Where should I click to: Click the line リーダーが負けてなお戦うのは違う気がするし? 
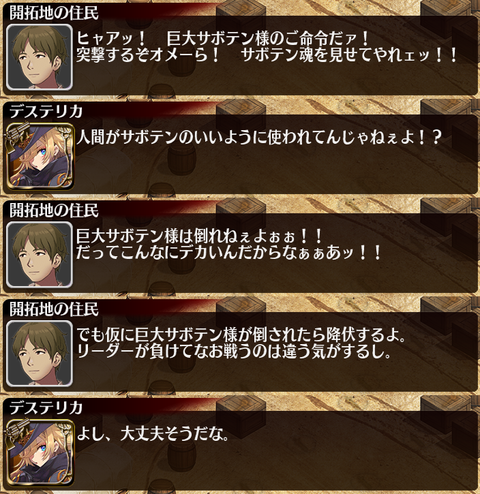[x=234, y=352]
